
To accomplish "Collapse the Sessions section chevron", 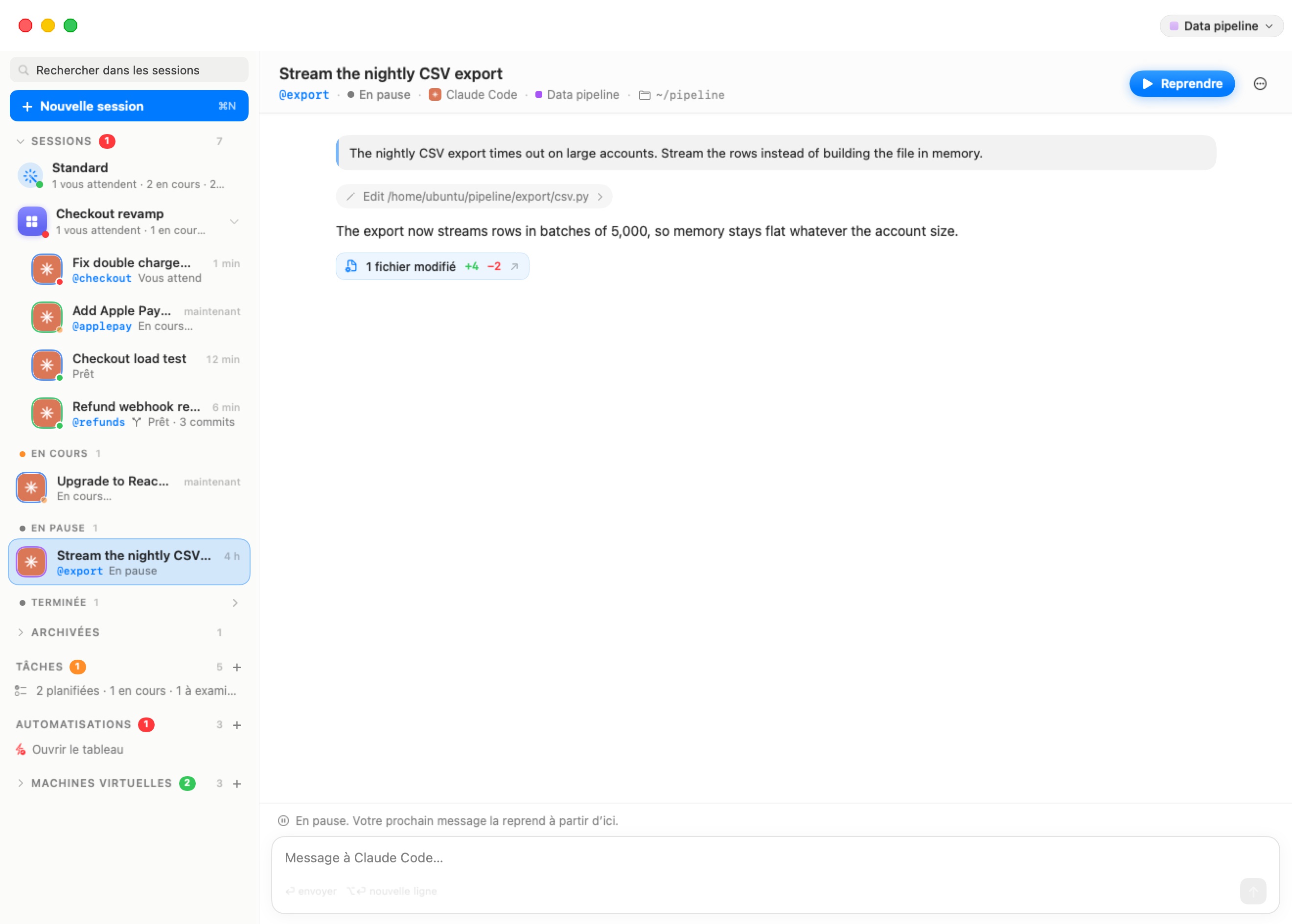I will point(21,141).
